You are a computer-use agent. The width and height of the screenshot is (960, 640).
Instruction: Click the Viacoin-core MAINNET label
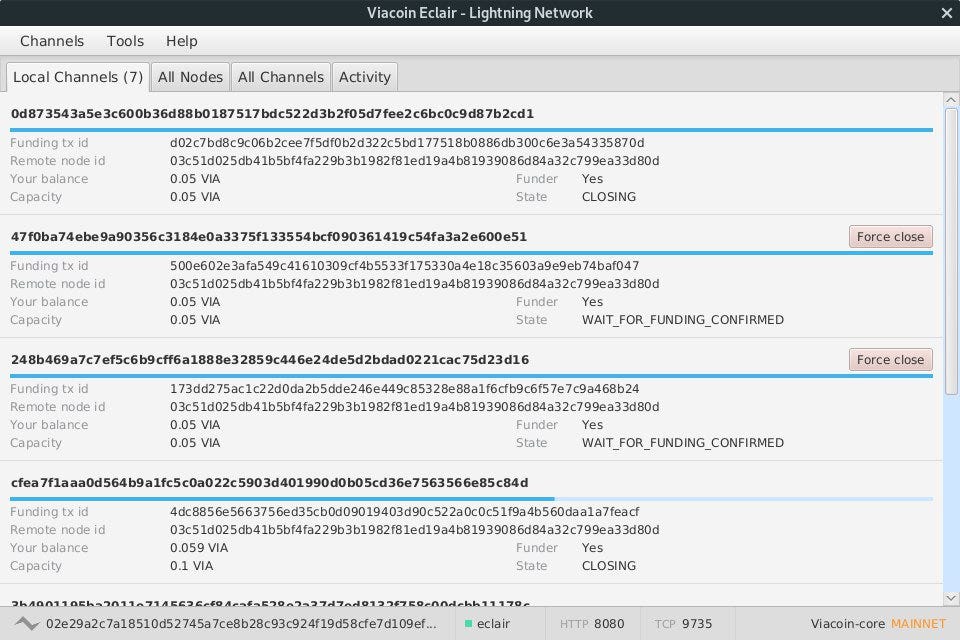click(879, 623)
